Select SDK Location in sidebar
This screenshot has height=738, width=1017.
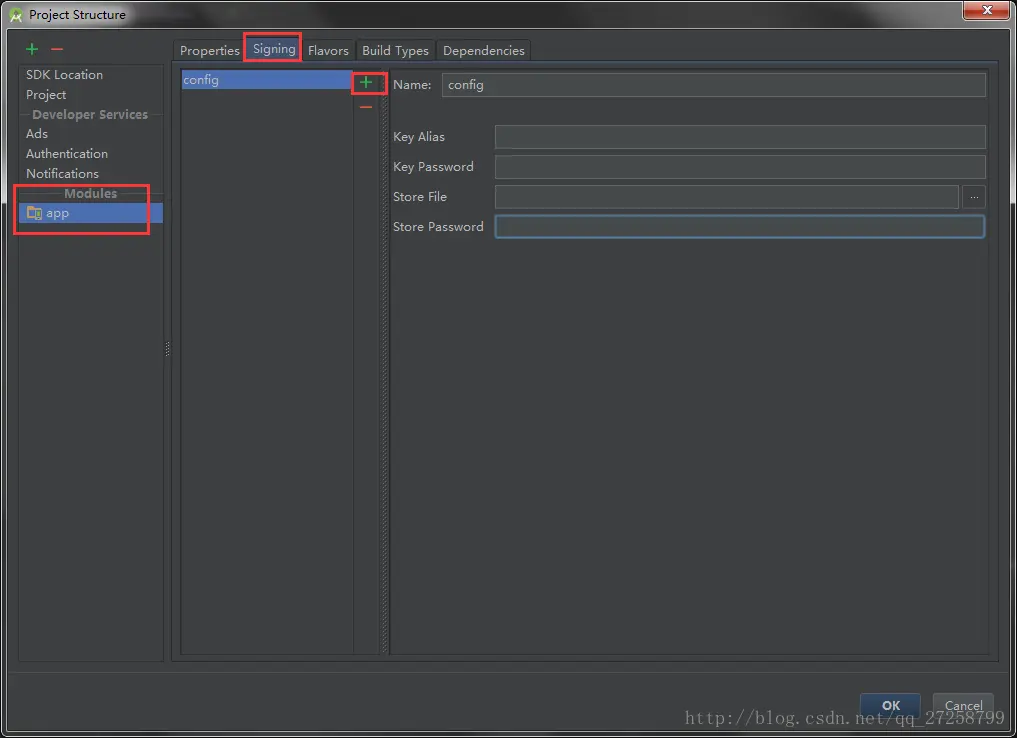pyautogui.click(x=64, y=75)
